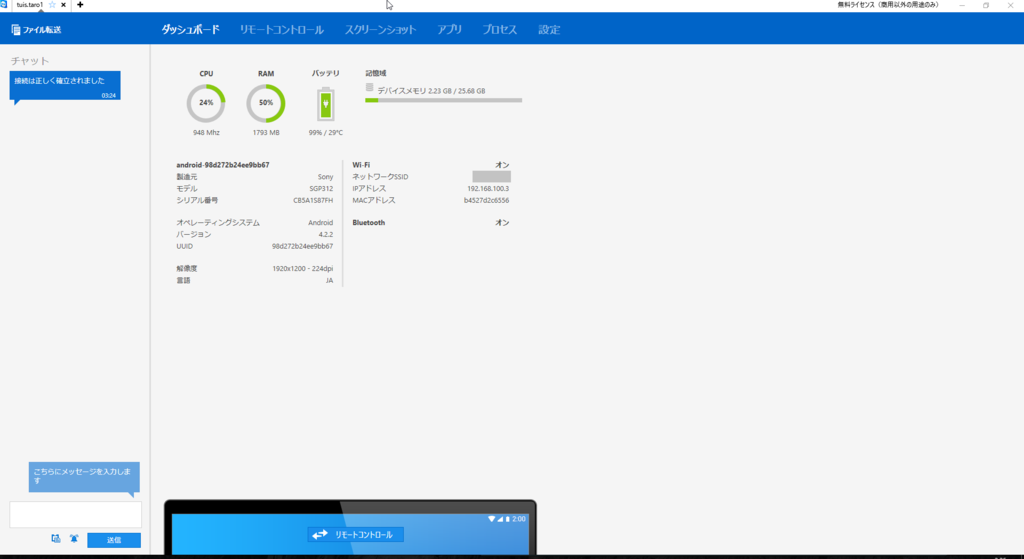Close the tuis.taro1 session tab
The height and width of the screenshot is (559, 1024).
(63, 5)
